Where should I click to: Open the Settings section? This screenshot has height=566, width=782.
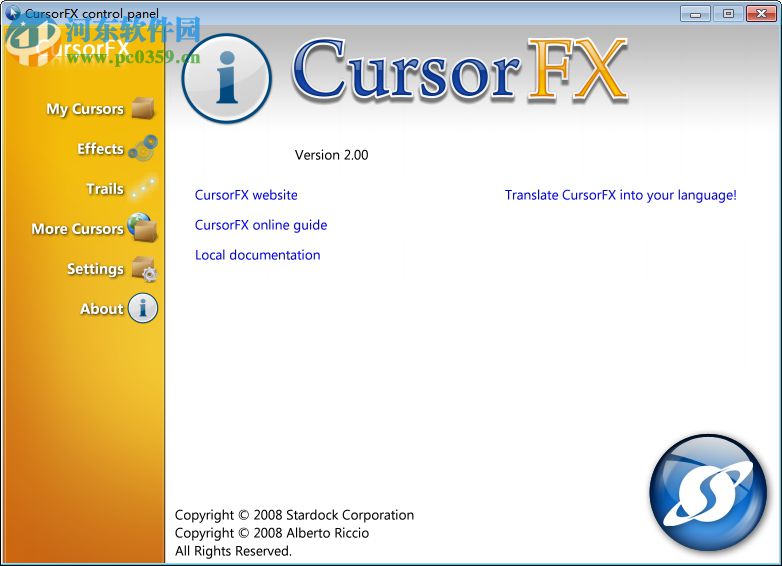95,269
